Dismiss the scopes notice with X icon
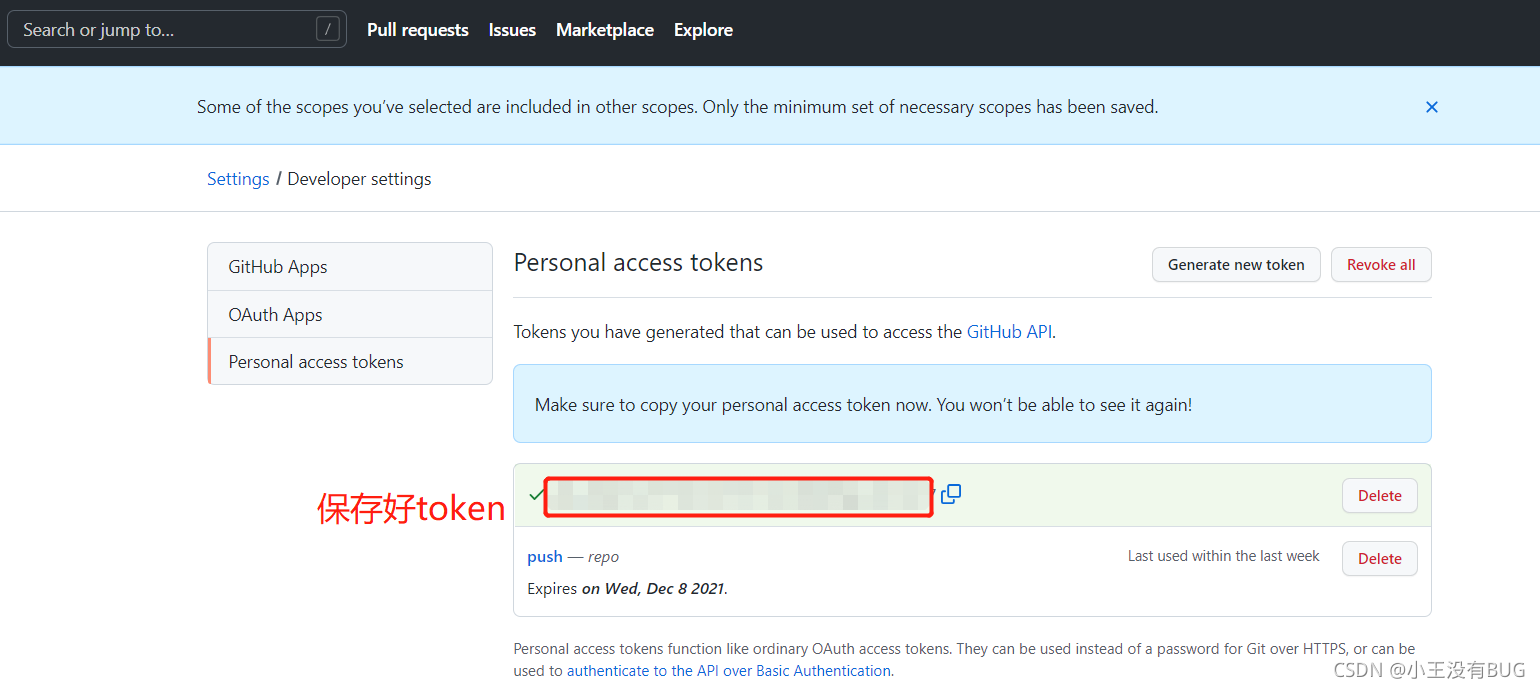 point(1431,107)
